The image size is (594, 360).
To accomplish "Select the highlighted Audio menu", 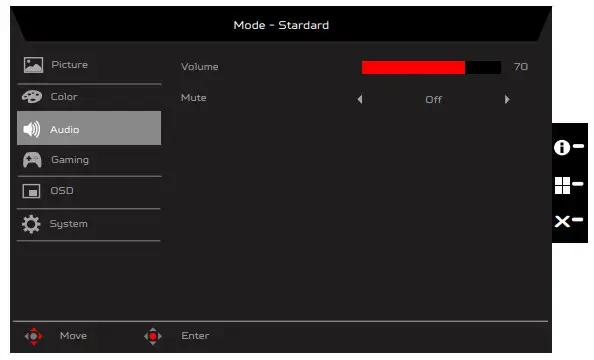I will click(89, 128).
